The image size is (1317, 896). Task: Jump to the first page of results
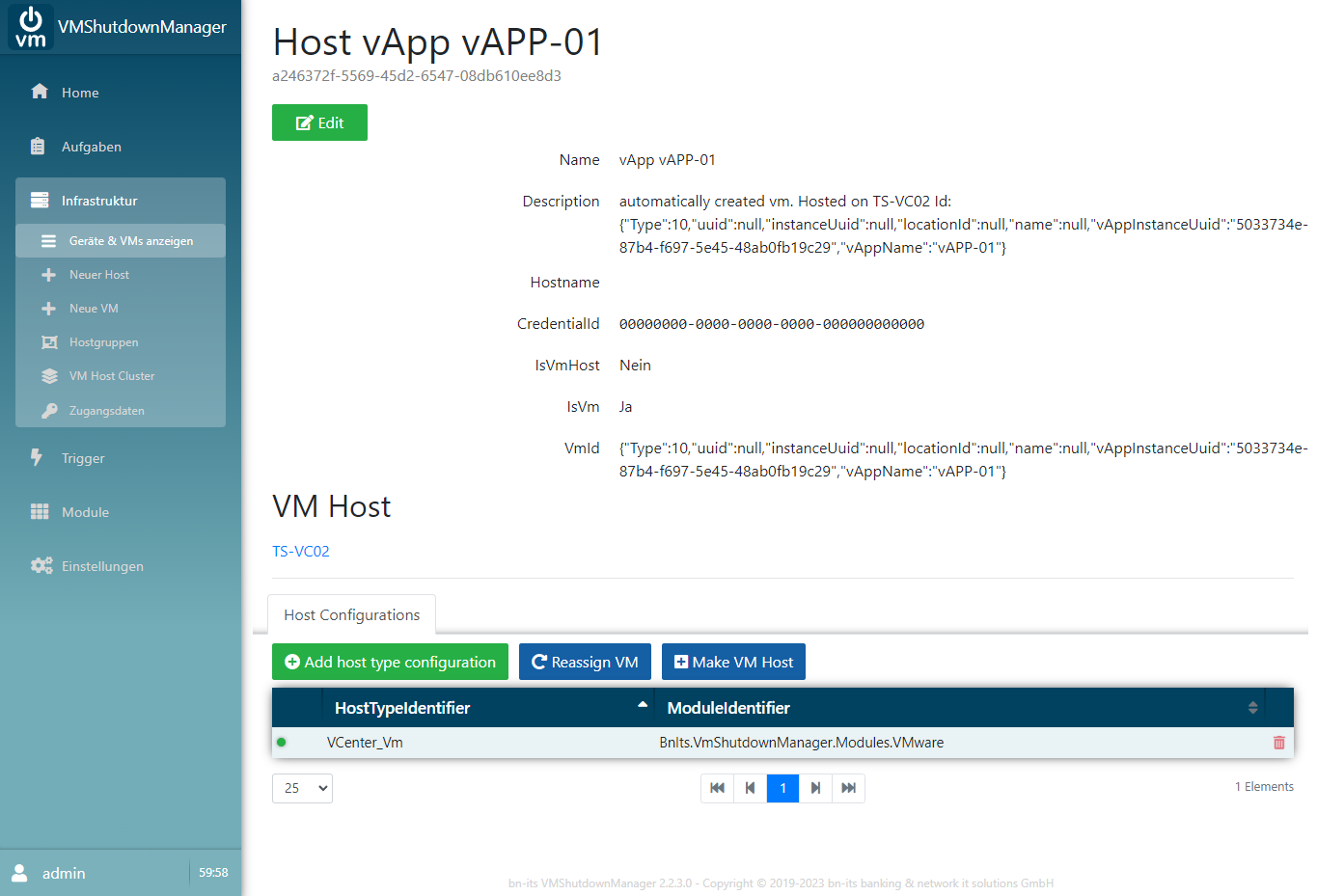[717, 788]
